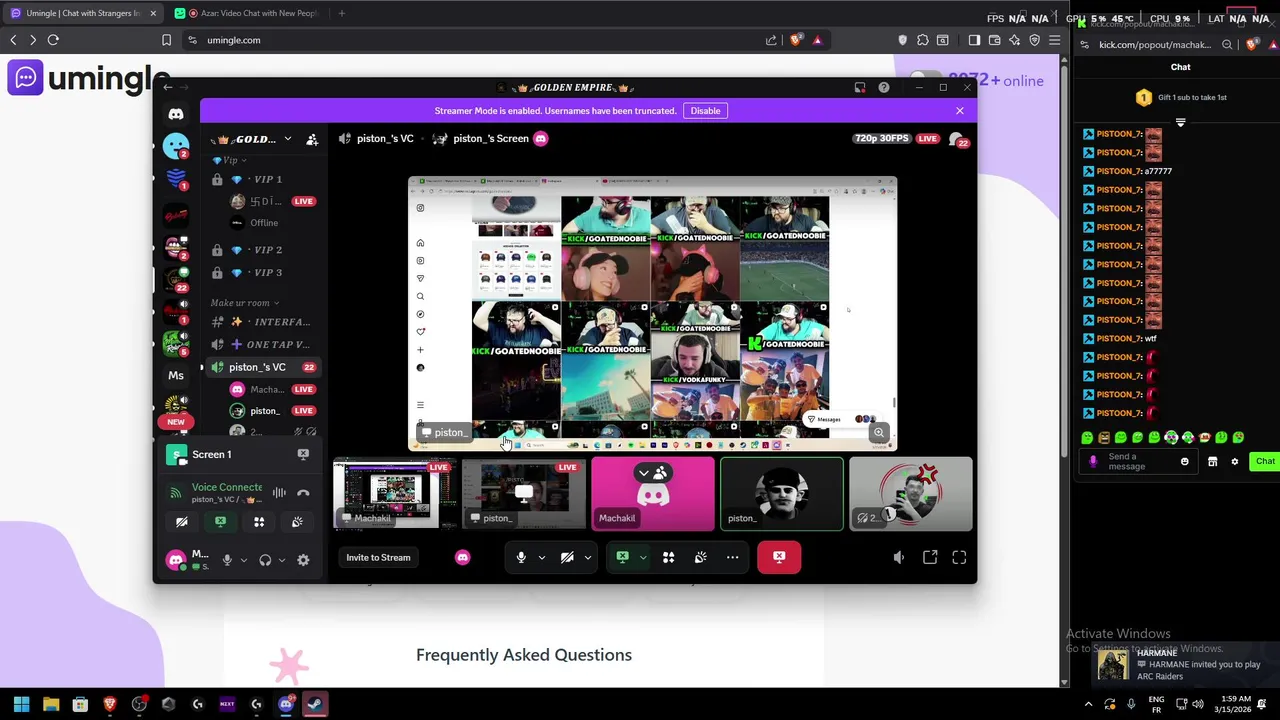Adjust stream volume speaker icon

[899, 558]
